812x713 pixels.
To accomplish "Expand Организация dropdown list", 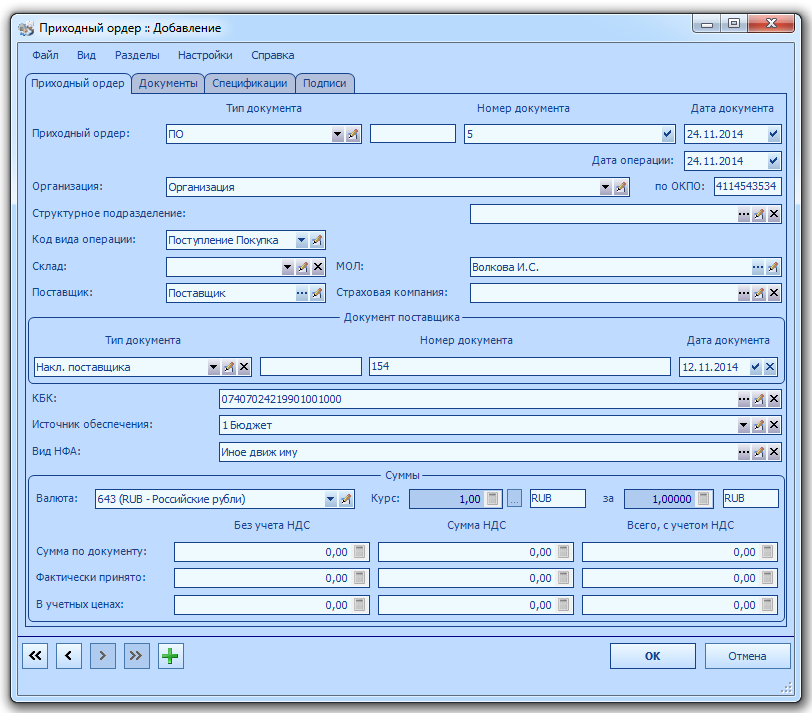I will coord(606,187).
